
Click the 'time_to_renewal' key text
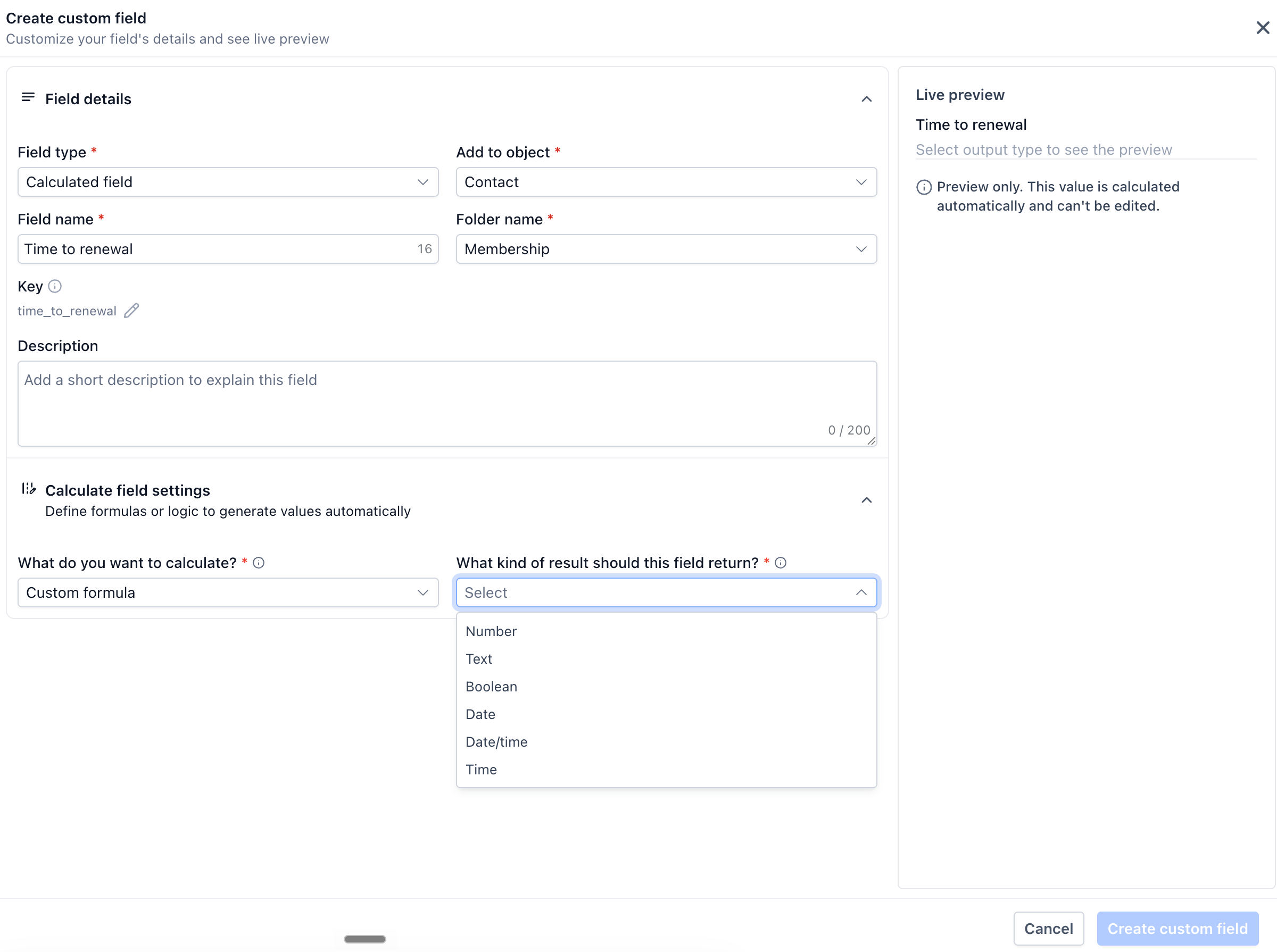pyautogui.click(x=67, y=311)
